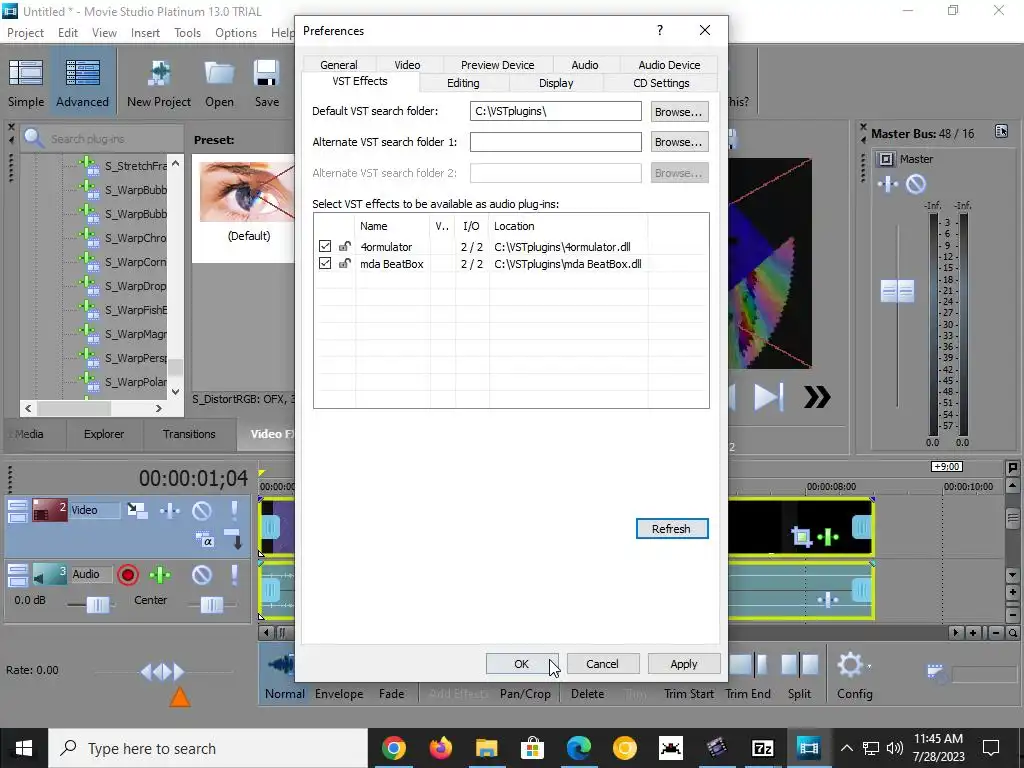Viewport: 1024px width, 768px height.
Task: Mute the Master bus
Action: point(916,184)
